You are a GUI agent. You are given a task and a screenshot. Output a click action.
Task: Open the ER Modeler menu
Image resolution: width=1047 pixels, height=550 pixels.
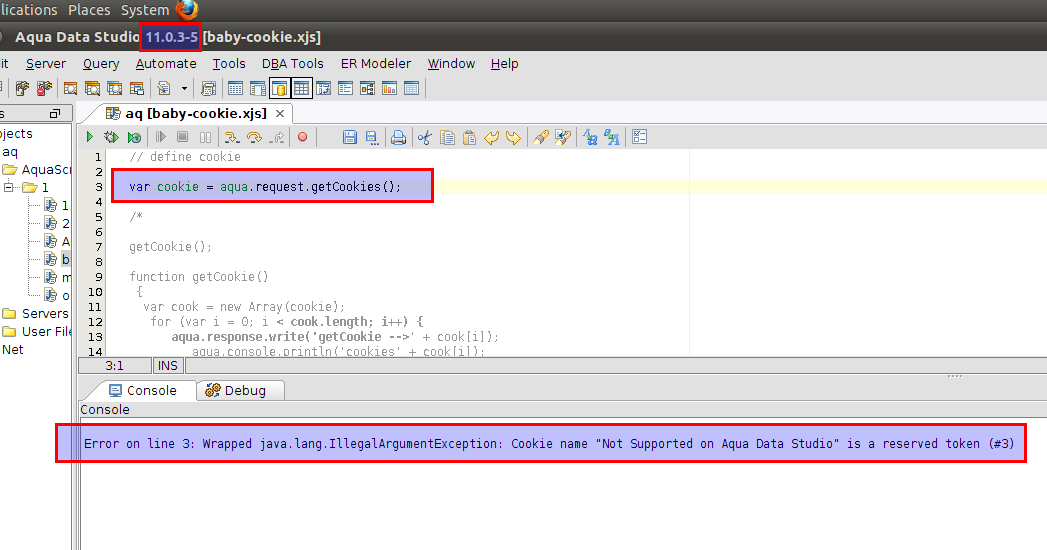[376, 63]
